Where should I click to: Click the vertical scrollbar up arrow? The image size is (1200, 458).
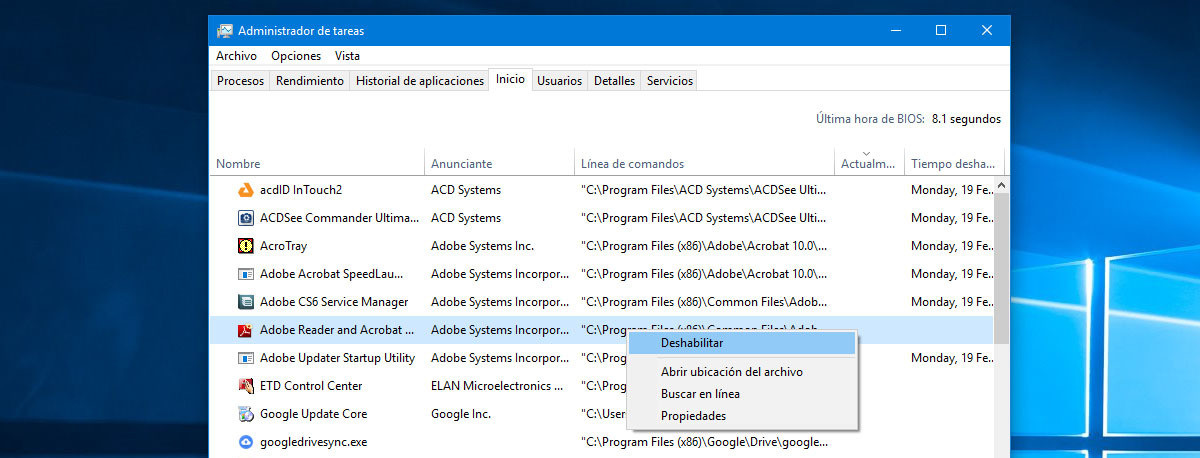pos(1002,185)
